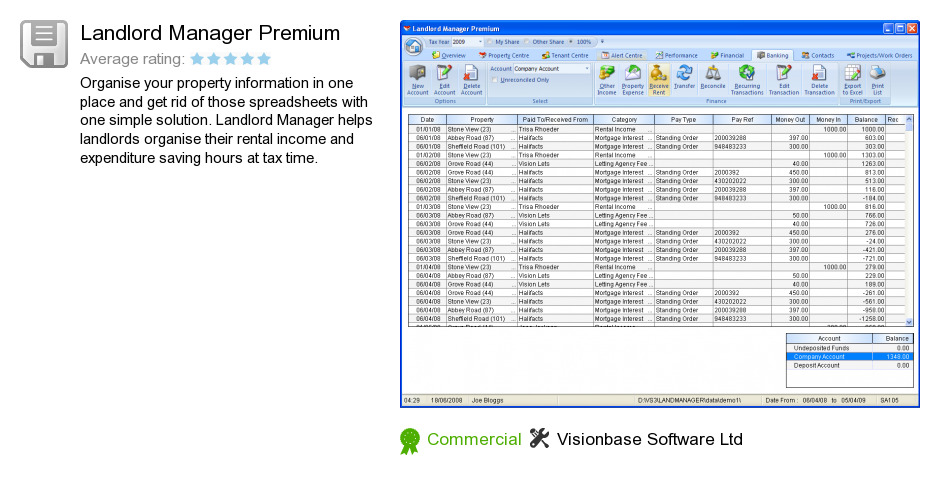
Task: Click the Balance column header
Action: point(866,120)
